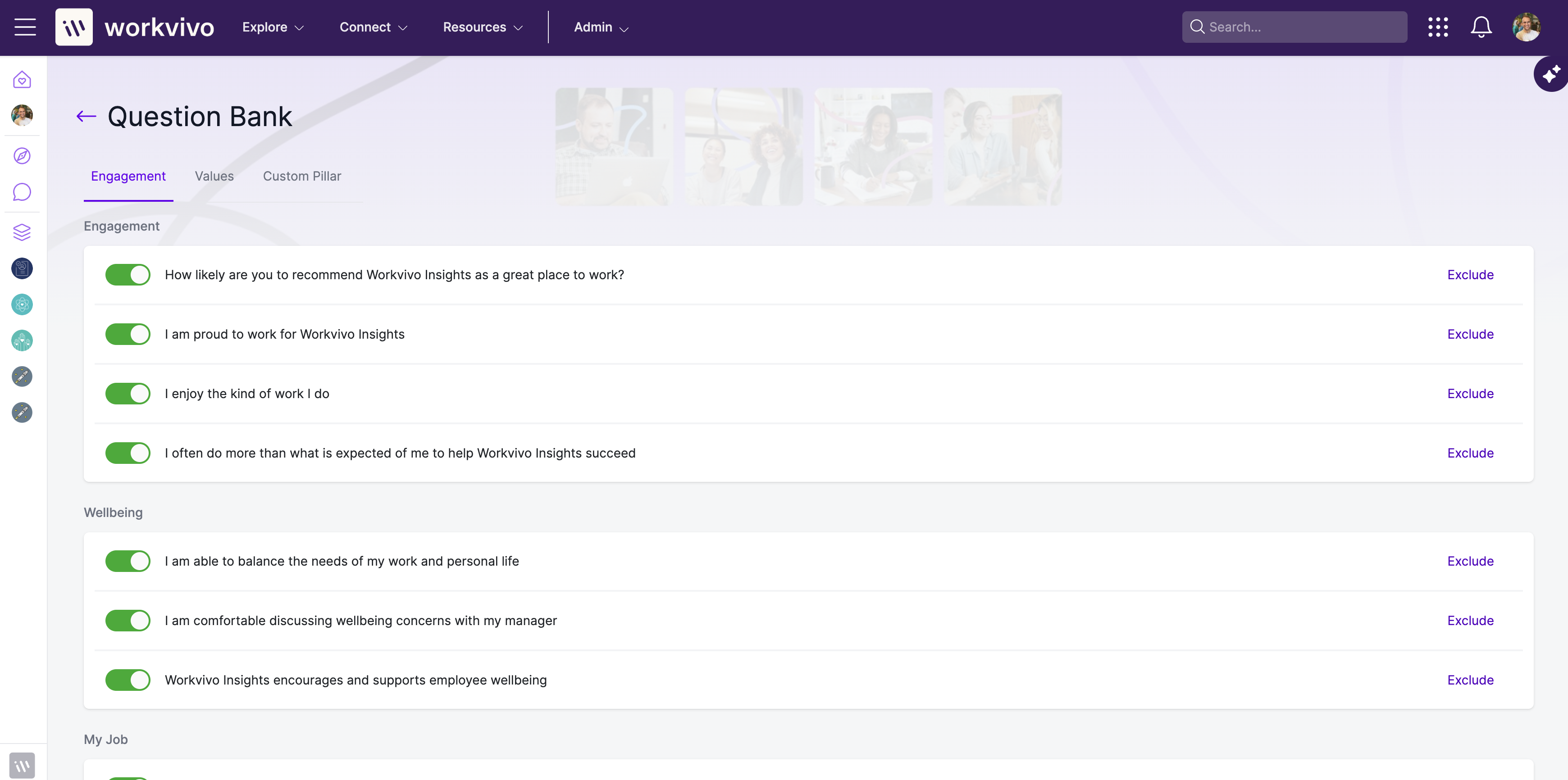1568x780 pixels.
Task: Open my profile photo in sidebar
Action: (22, 115)
